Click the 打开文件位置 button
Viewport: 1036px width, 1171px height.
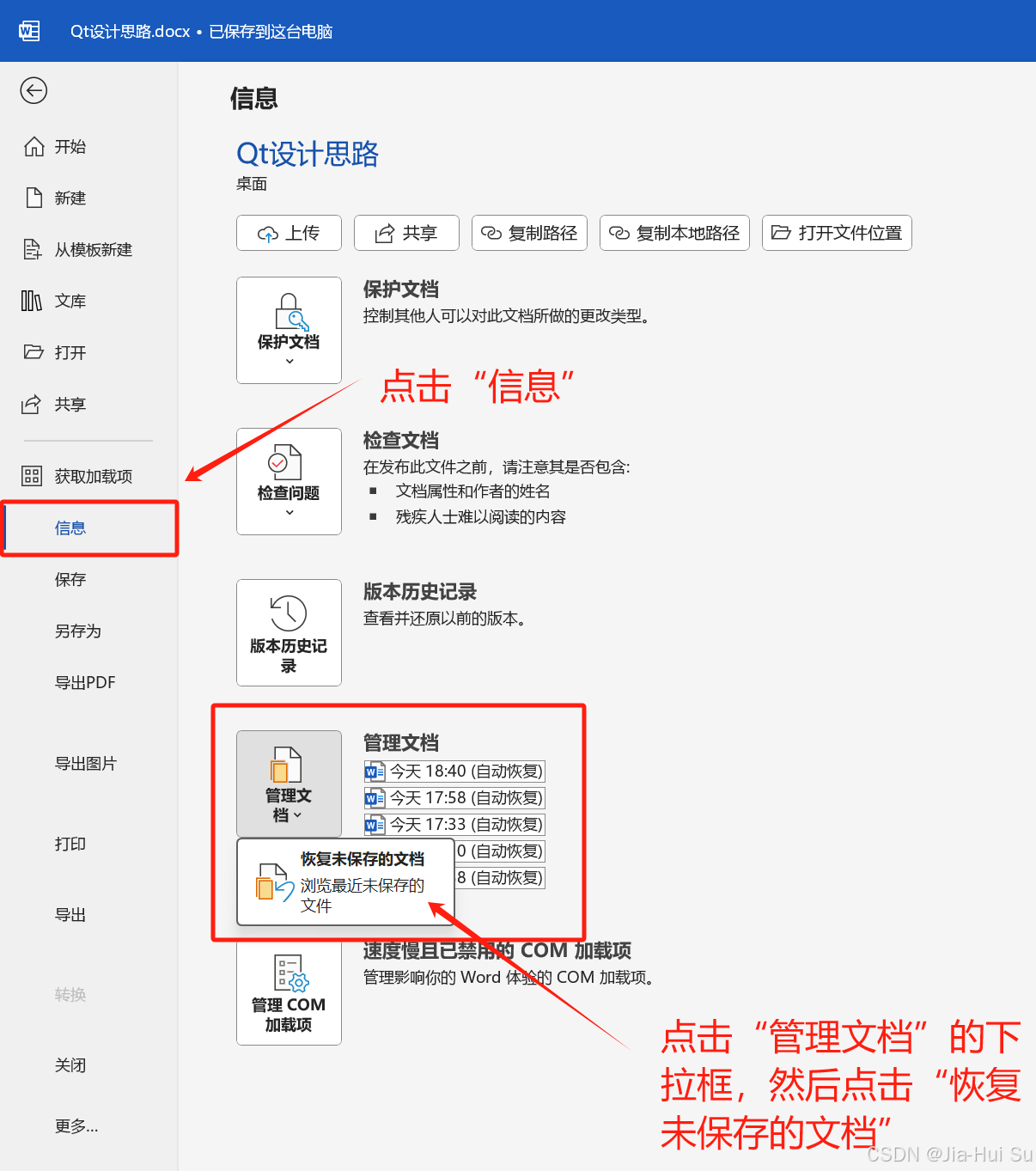click(x=837, y=233)
